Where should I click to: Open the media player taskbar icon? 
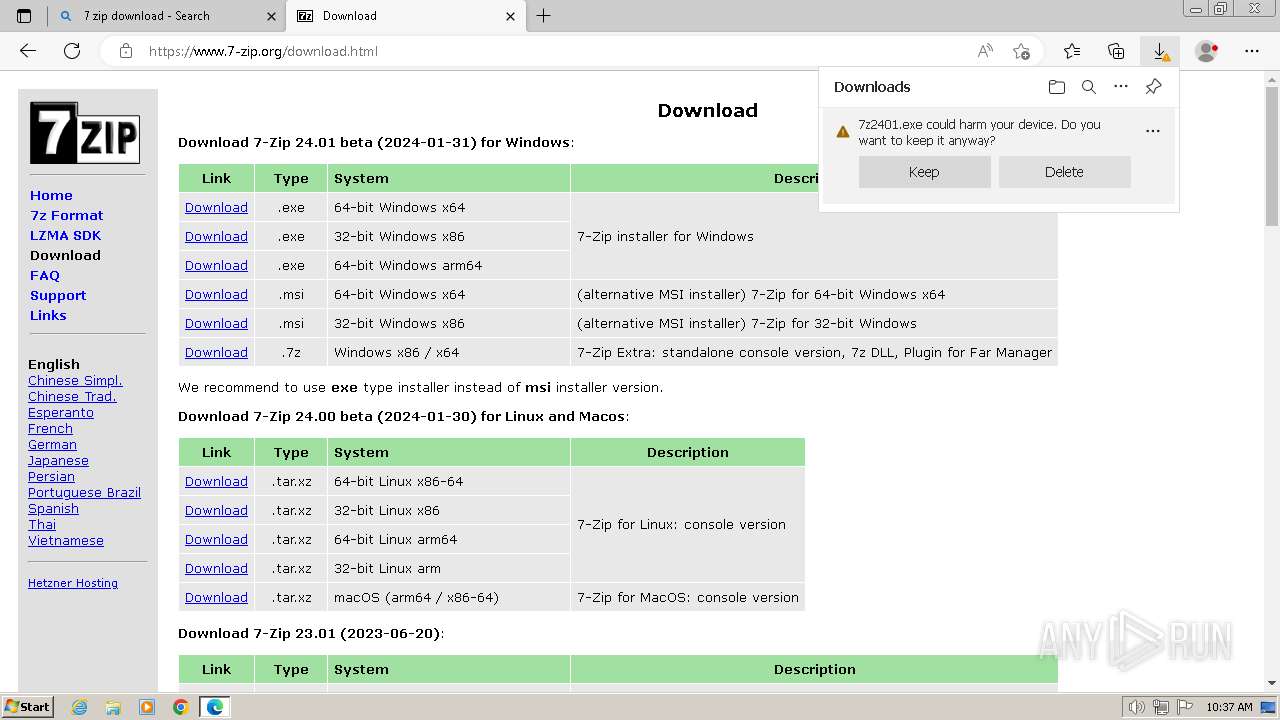click(x=147, y=707)
